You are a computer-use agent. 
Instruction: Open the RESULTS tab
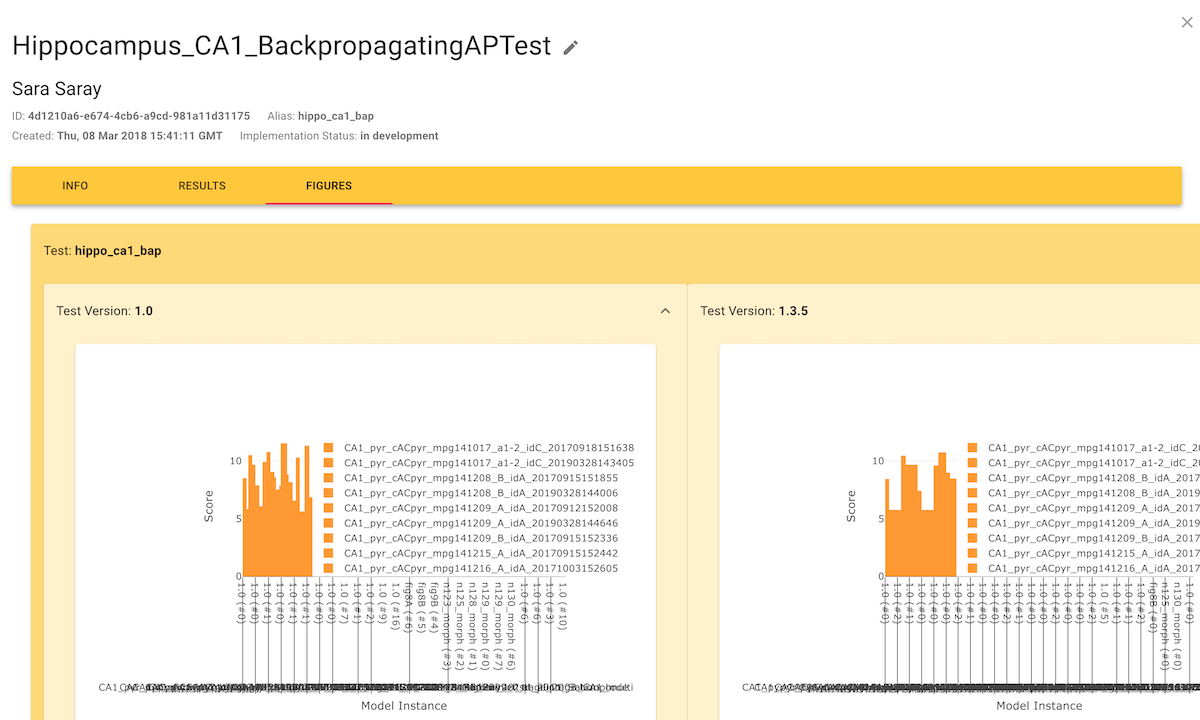[x=202, y=186]
